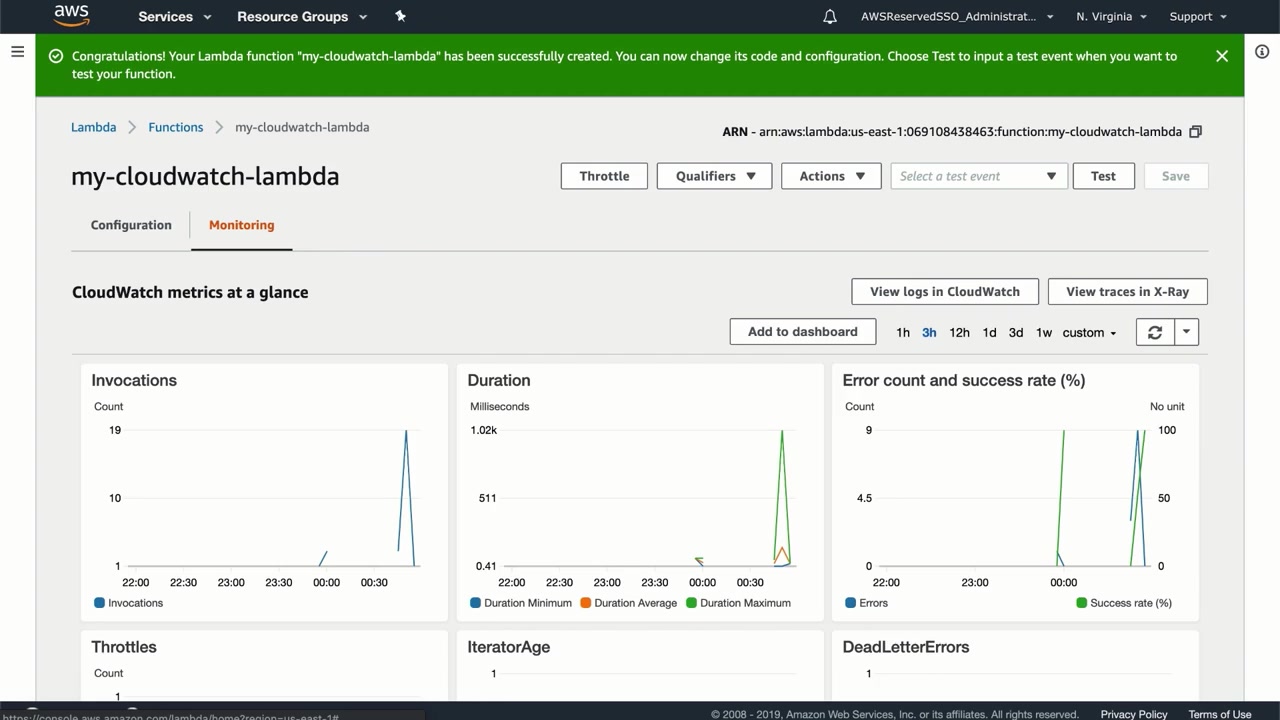Screen dimensions: 1280x720
Task: Dismiss the green success banner
Action: [1221, 56]
